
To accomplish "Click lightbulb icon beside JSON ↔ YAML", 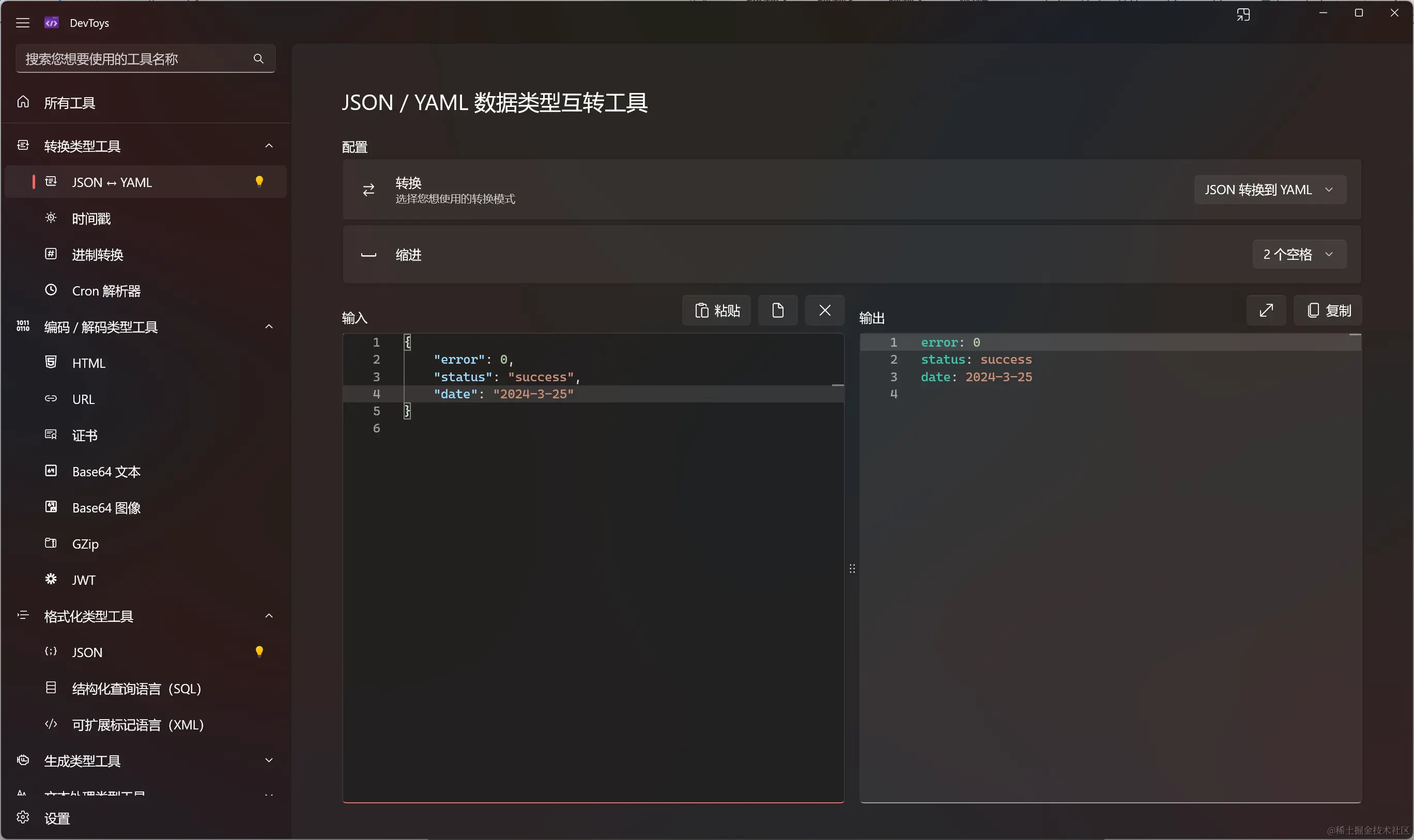I will pyautogui.click(x=259, y=181).
